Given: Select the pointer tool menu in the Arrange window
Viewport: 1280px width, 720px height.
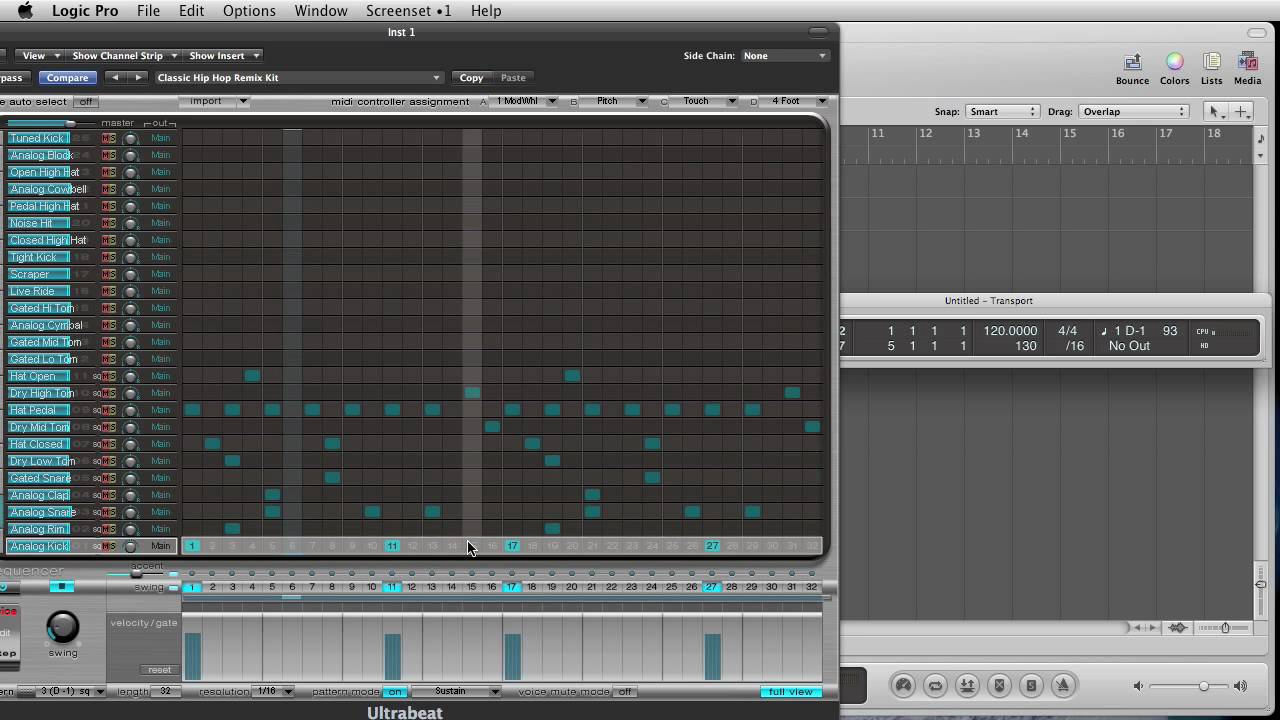Looking at the screenshot, I should click(1215, 112).
